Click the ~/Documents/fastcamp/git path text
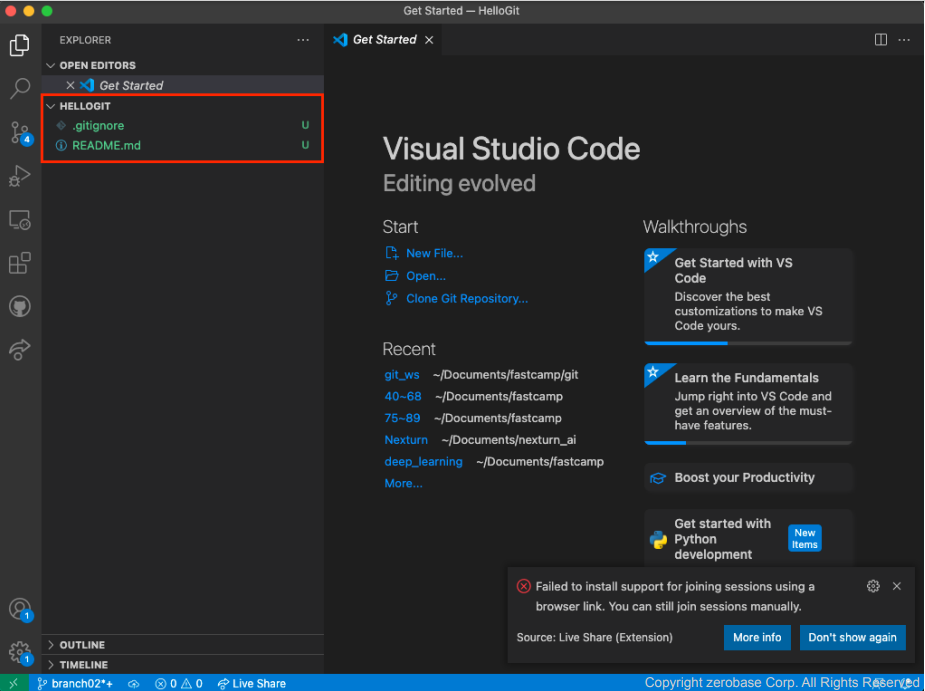This screenshot has width=925, height=691. tap(506, 375)
